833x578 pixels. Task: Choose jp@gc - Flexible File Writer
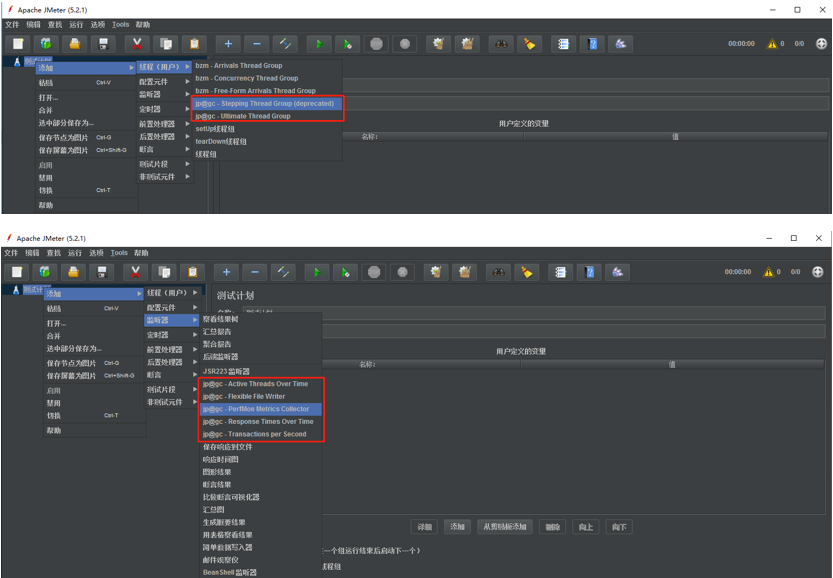tap(261, 396)
